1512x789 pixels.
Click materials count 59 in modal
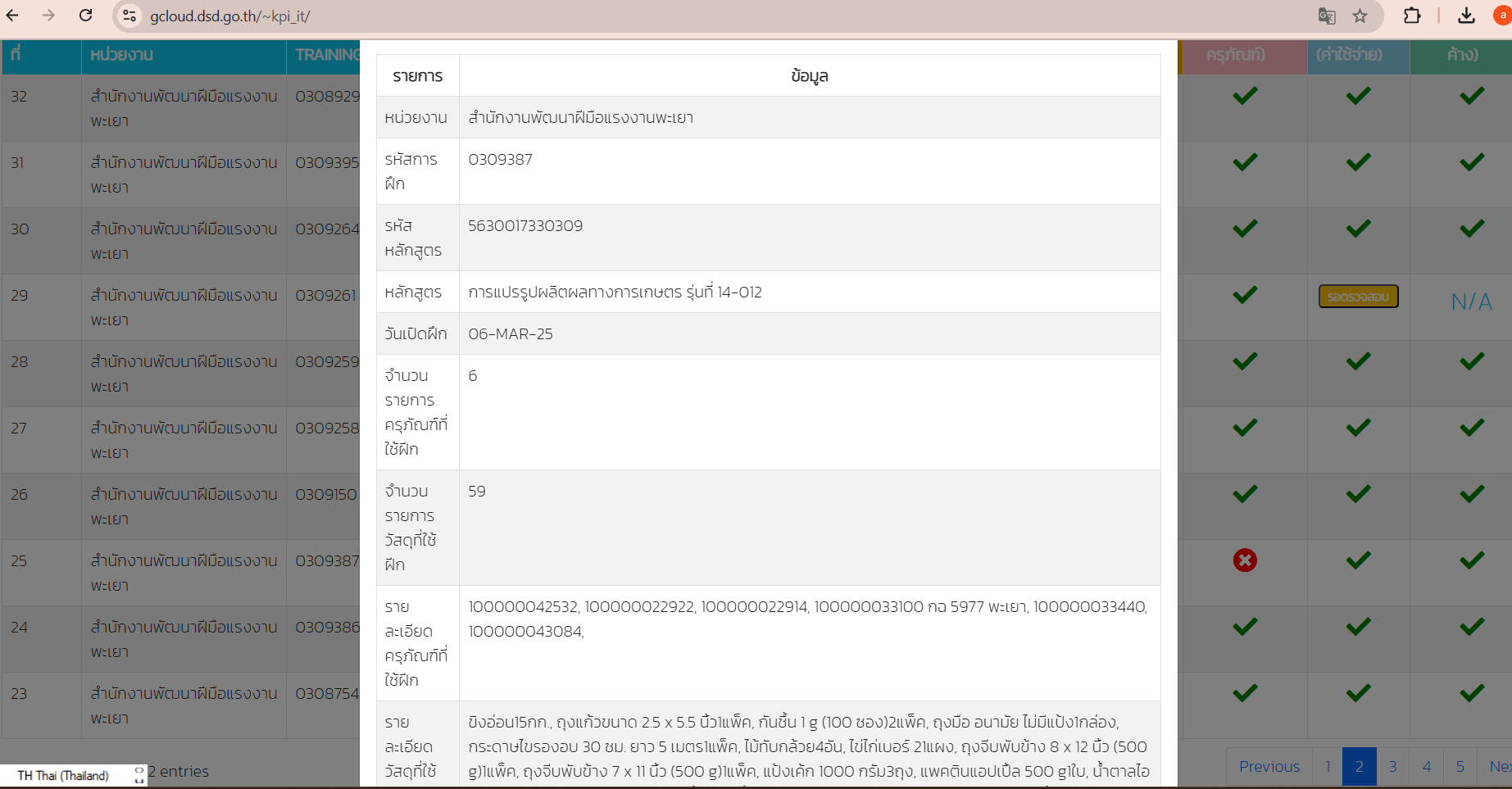click(x=477, y=492)
